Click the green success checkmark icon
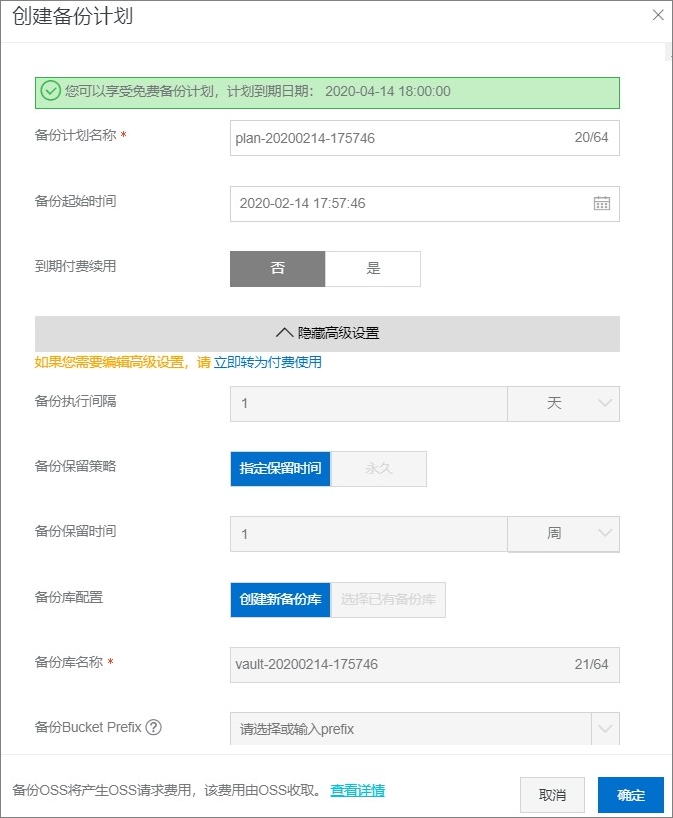 [x=51, y=91]
